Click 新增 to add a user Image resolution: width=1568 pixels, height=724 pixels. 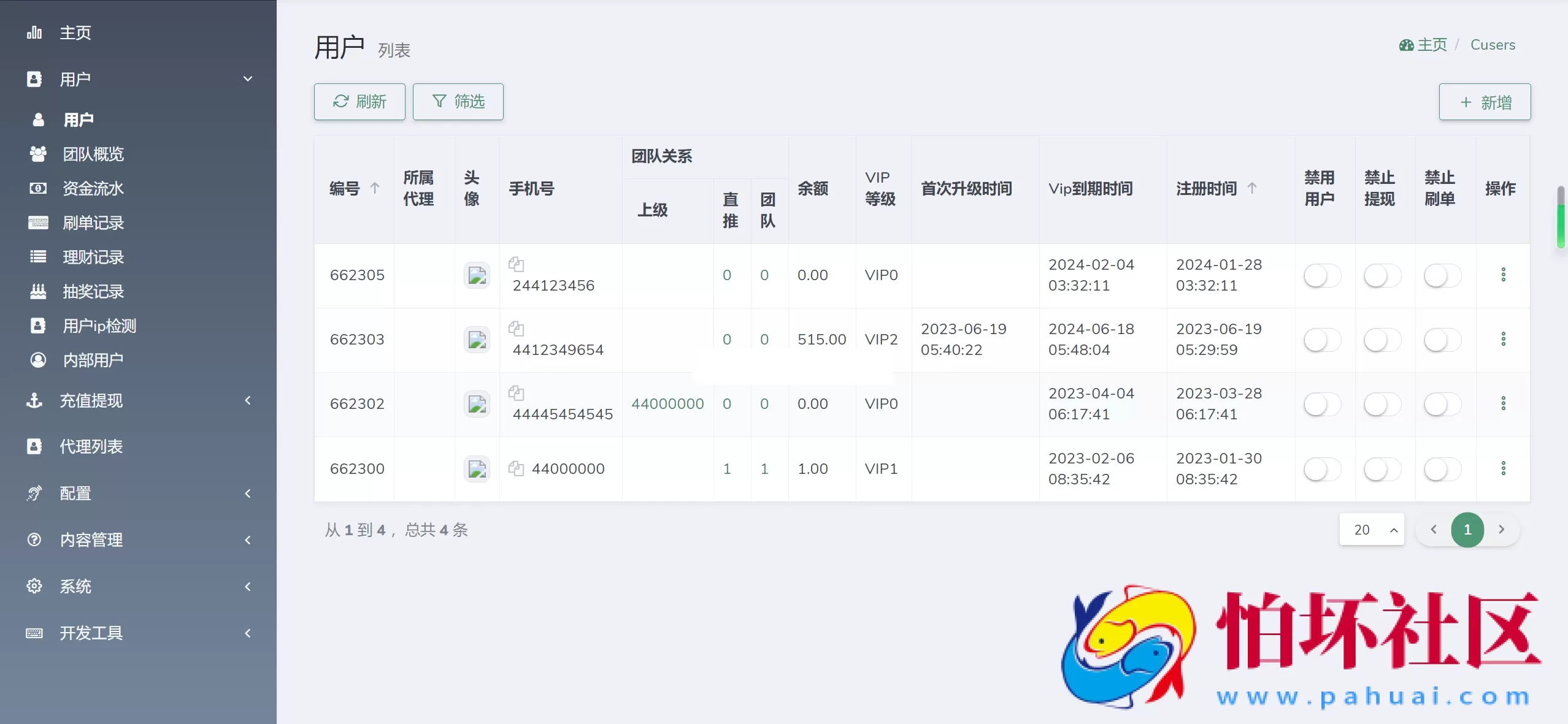click(x=1485, y=102)
